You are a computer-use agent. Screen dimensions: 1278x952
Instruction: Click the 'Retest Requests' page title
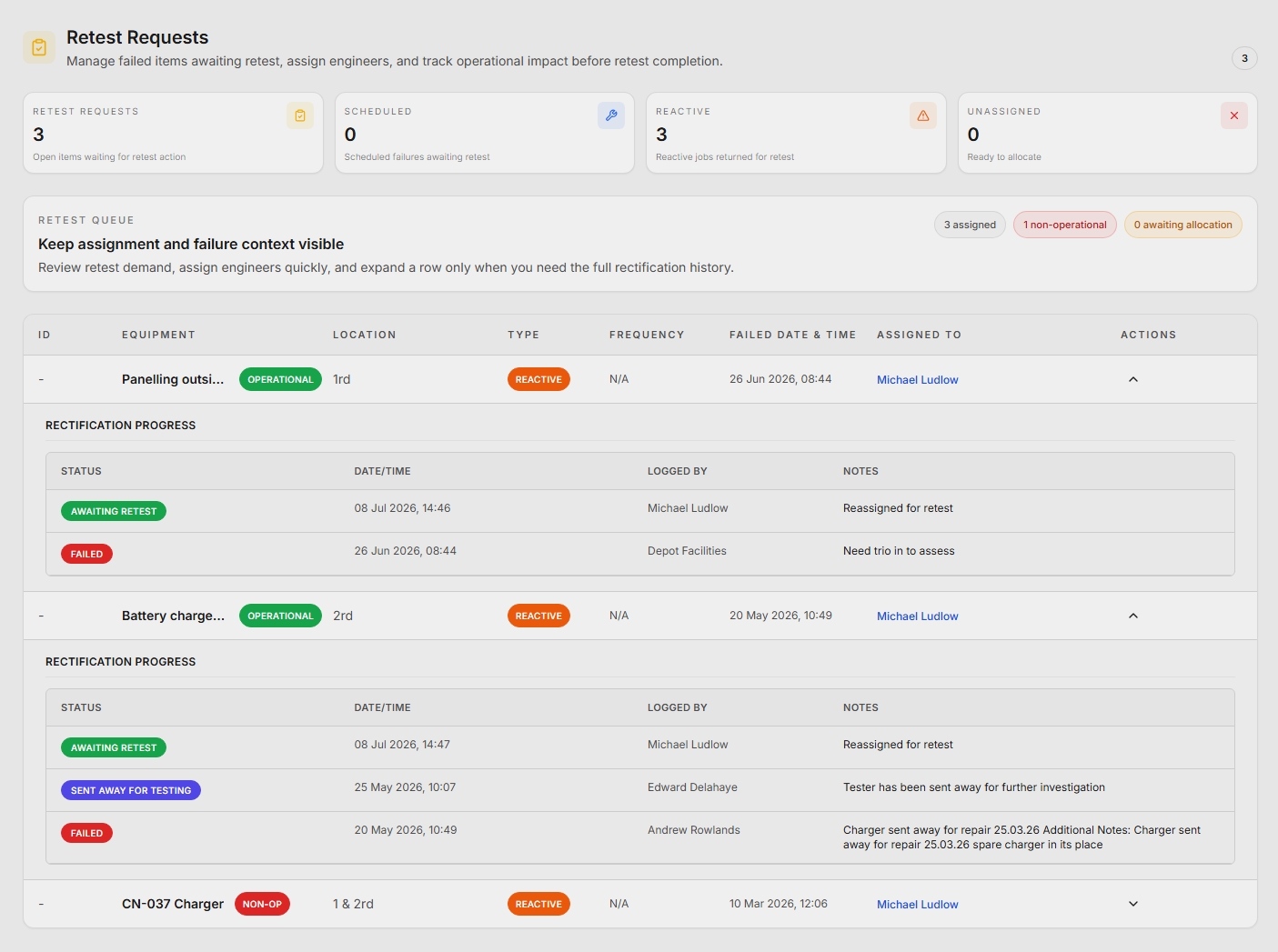pos(137,37)
